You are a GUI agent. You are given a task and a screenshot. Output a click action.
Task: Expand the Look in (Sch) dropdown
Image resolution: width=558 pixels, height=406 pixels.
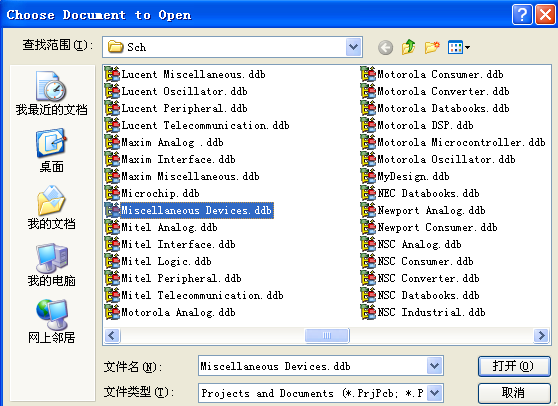[353, 47]
